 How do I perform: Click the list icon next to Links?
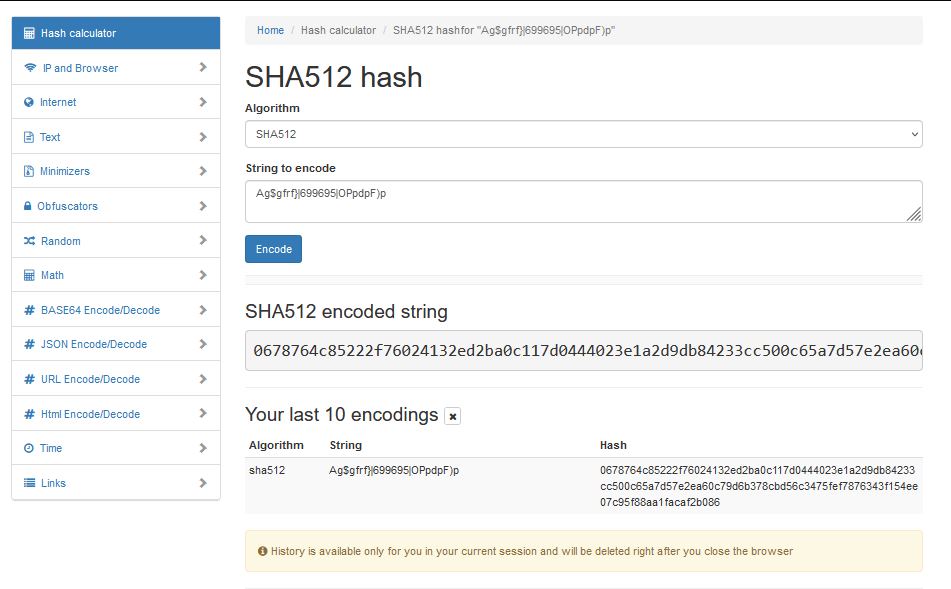29,483
